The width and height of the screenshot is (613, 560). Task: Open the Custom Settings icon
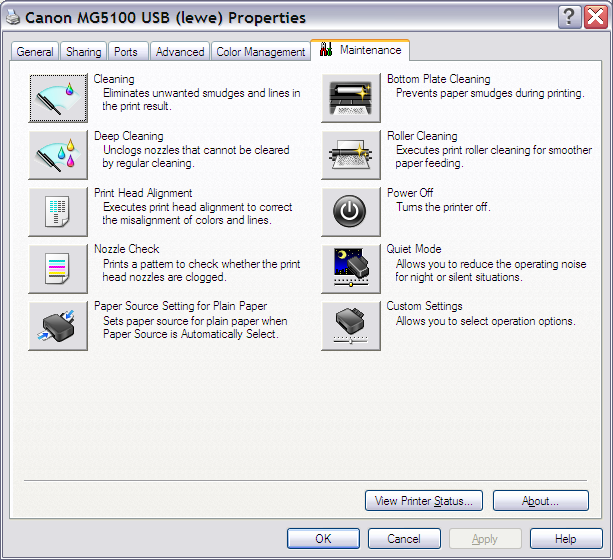(x=351, y=326)
